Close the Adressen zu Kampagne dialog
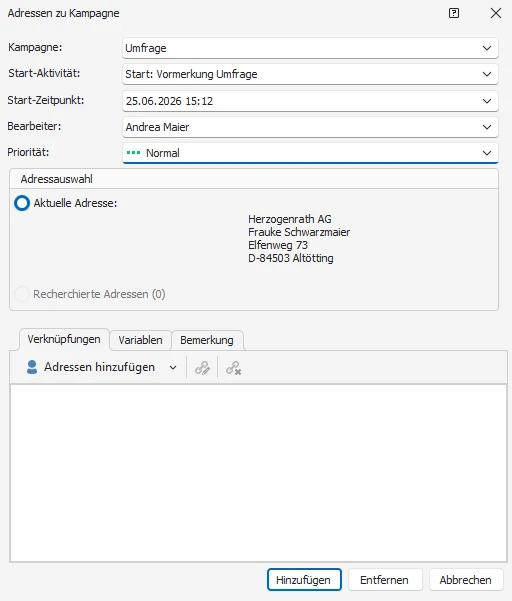This screenshot has height=601, width=512. pos(496,13)
